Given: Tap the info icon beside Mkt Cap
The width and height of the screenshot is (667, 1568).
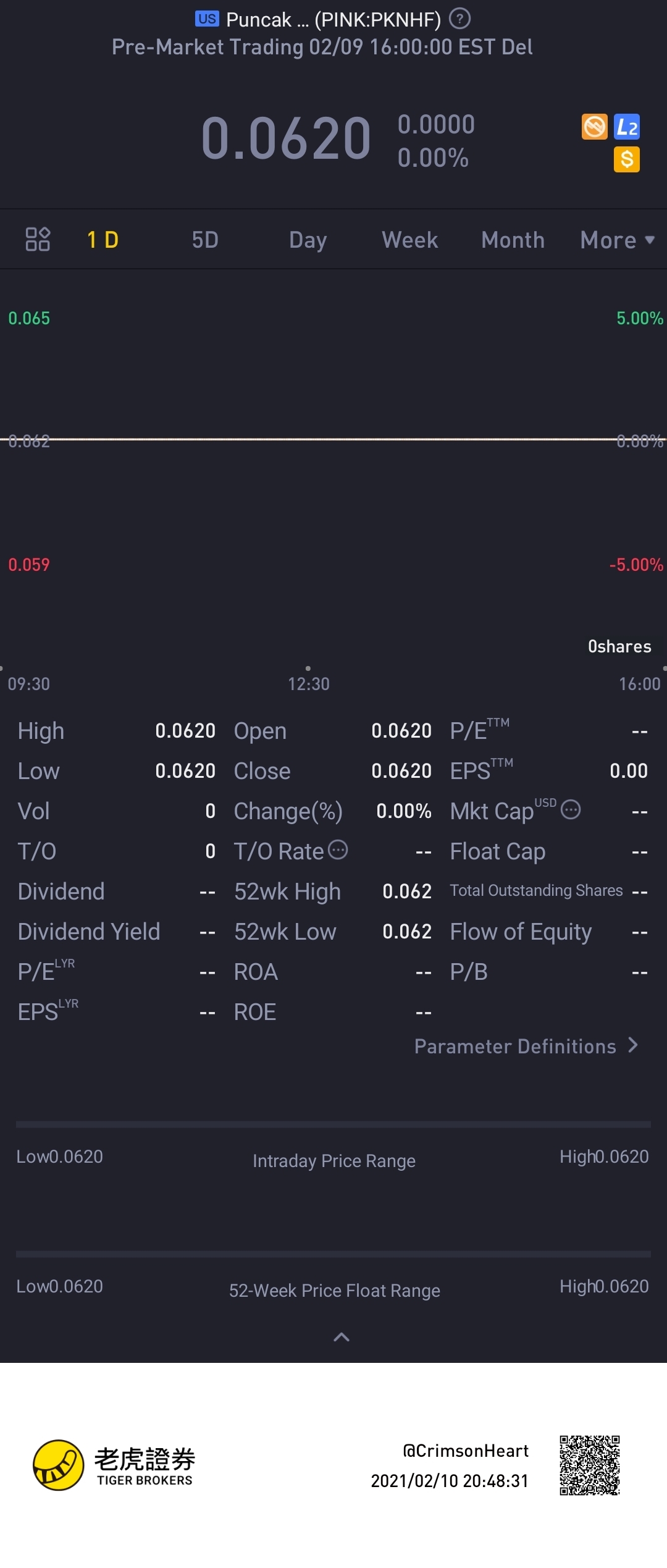Looking at the screenshot, I should (x=571, y=810).
